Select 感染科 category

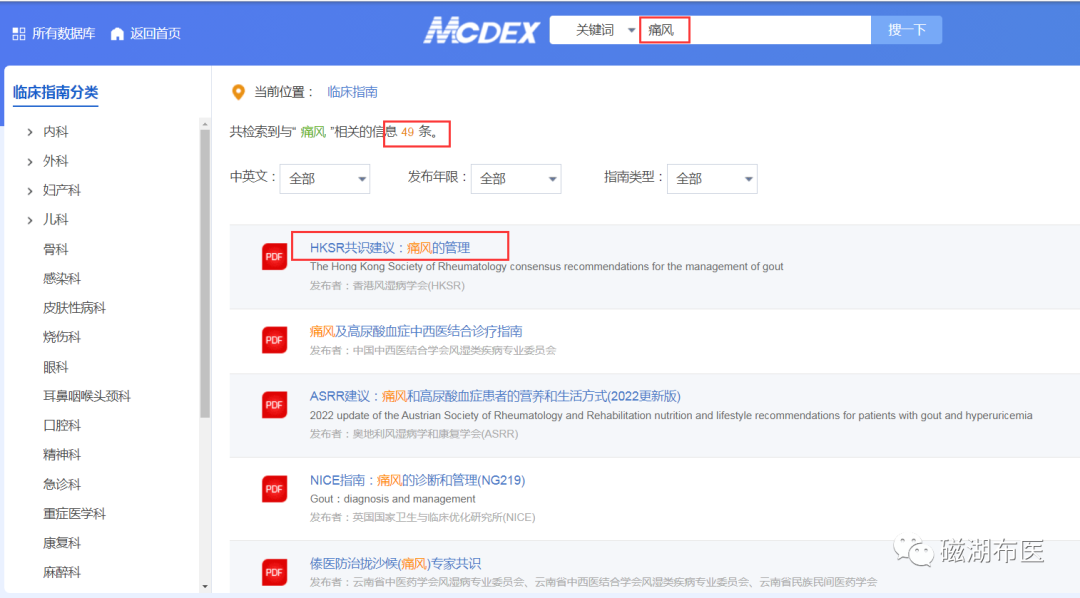pyautogui.click(x=62, y=279)
